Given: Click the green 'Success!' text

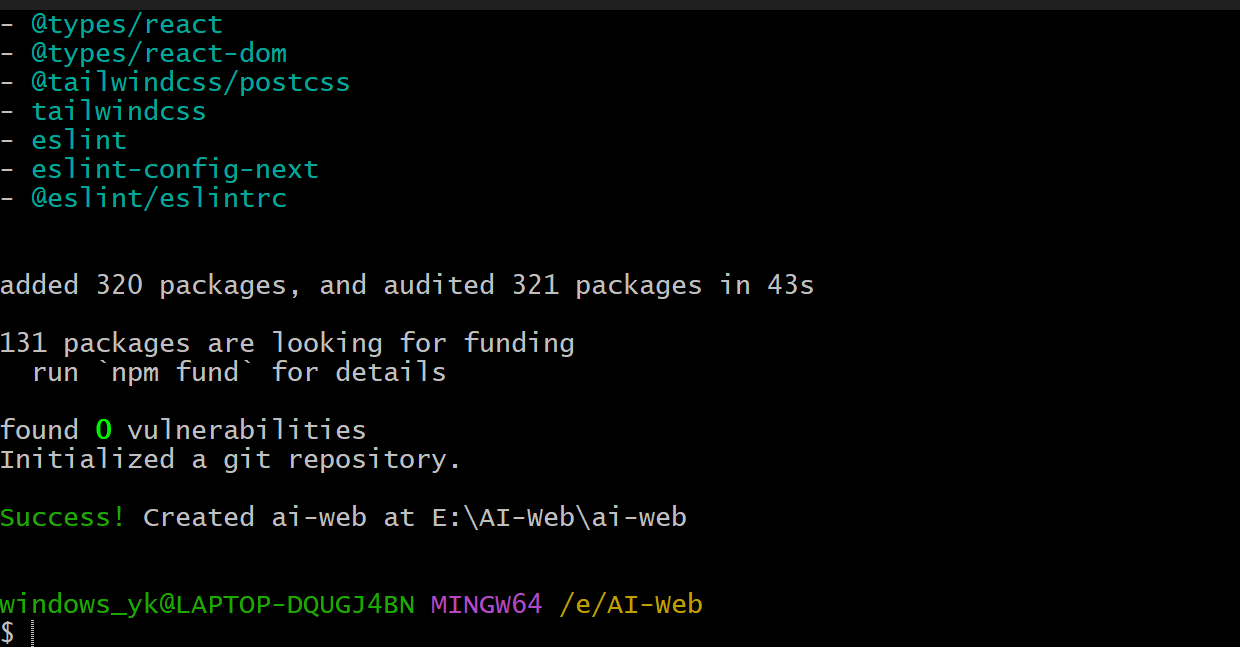Looking at the screenshot, I should coord(63,518).
